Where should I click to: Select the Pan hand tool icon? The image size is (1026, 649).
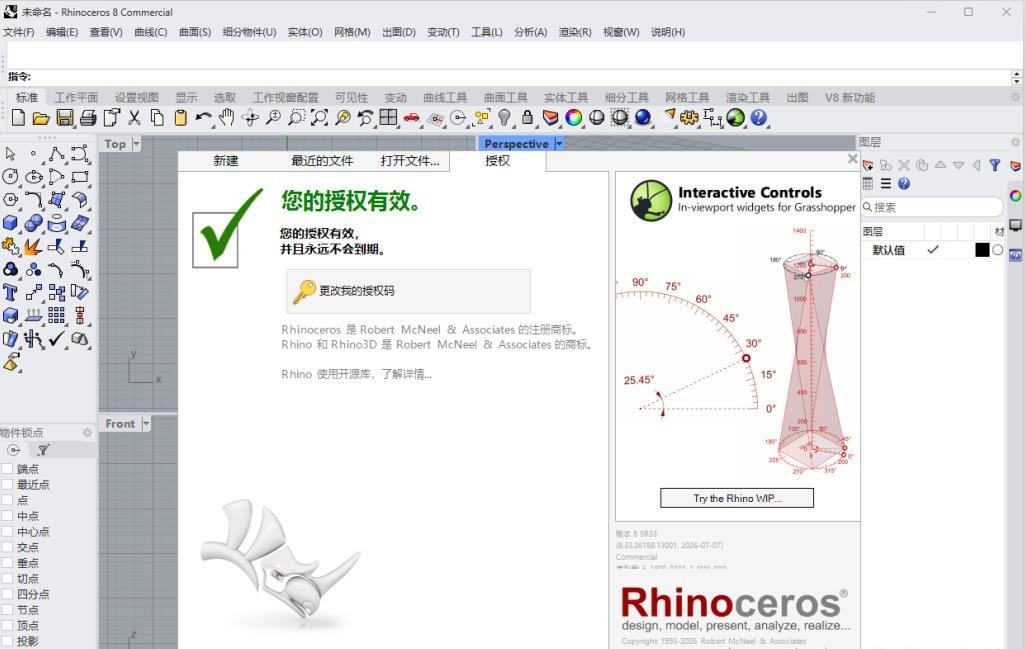(226, 118)
